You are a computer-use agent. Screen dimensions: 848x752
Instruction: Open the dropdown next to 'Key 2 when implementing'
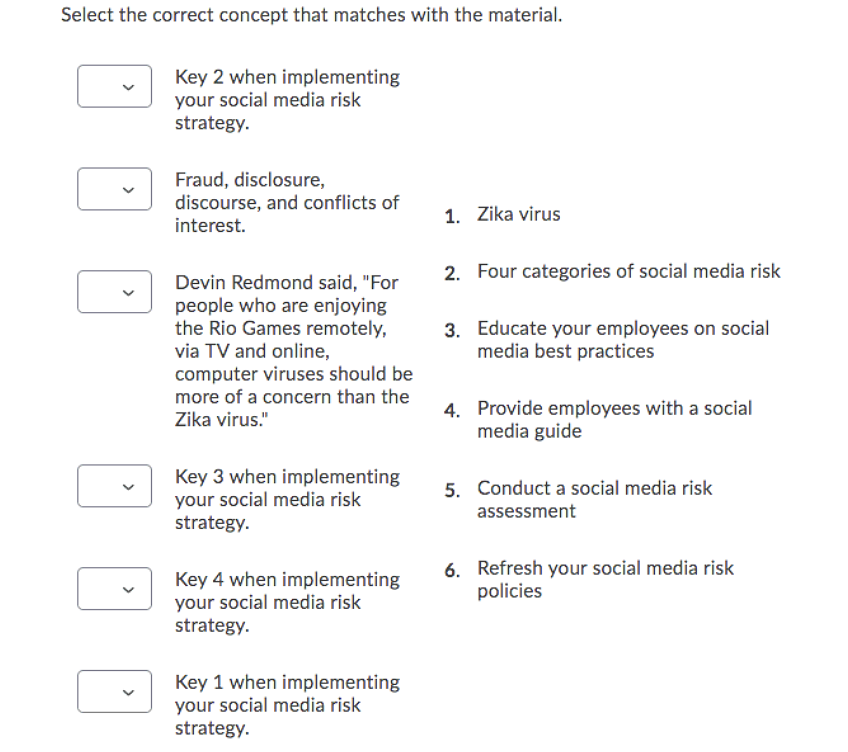(x=114, y=86)
